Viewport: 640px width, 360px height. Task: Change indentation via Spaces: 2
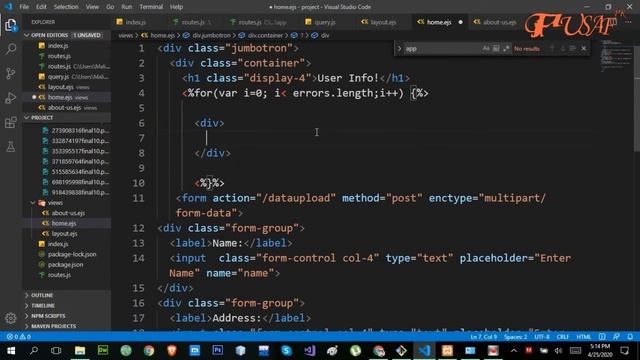pos(515,337)
